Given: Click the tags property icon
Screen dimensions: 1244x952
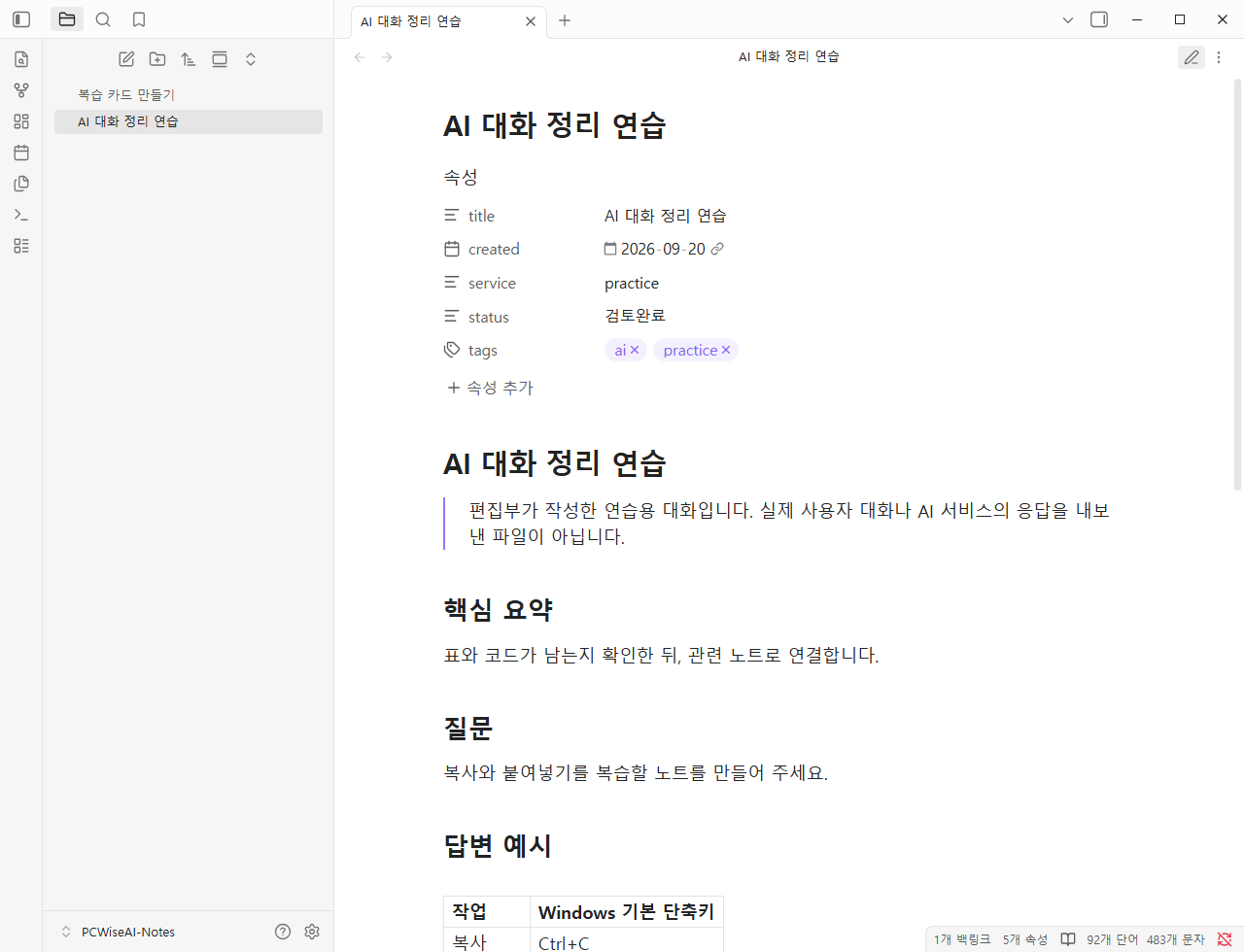Looking at the screenshot, I should pyautogui.click(x=452, y=350).
